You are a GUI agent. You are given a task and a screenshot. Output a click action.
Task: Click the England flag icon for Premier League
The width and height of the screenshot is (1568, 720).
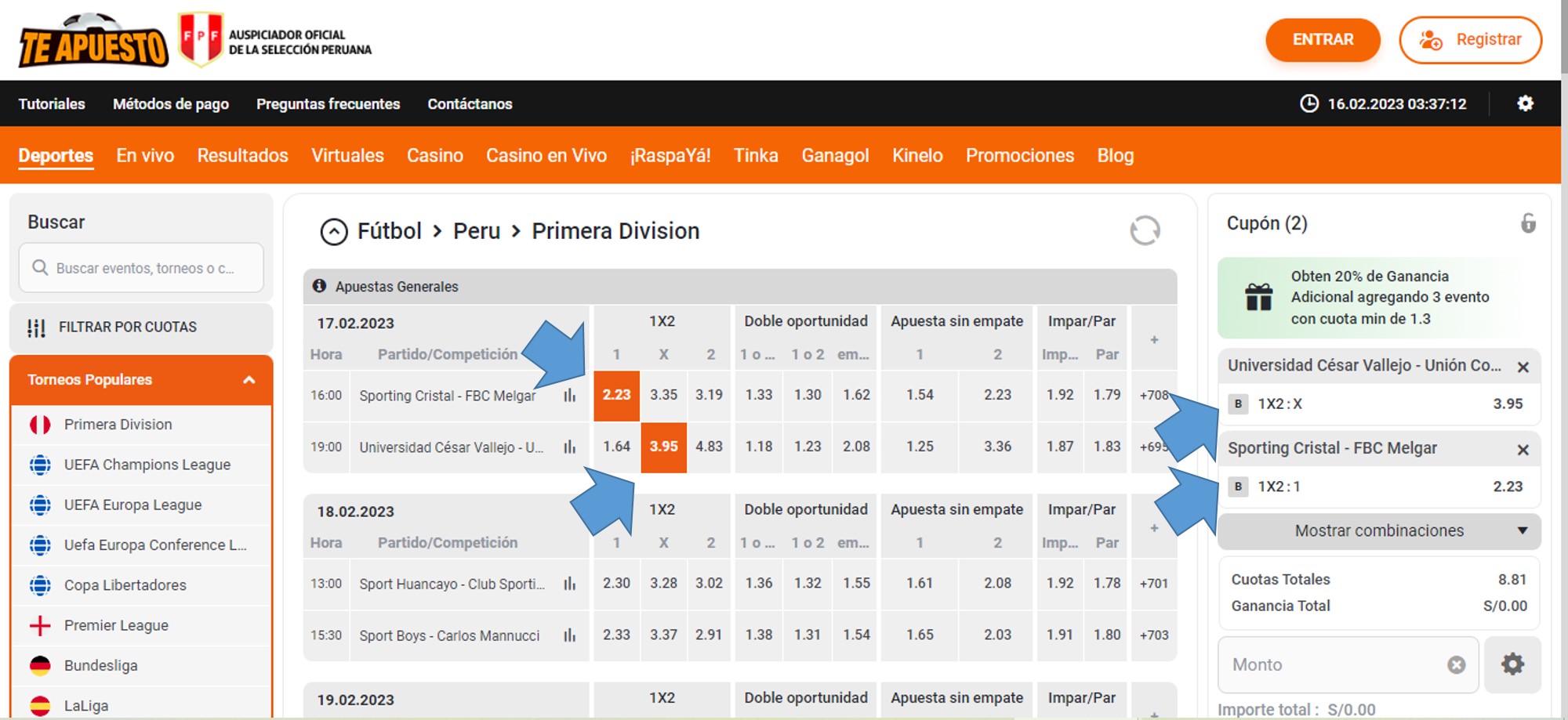(x=40, y=625)
